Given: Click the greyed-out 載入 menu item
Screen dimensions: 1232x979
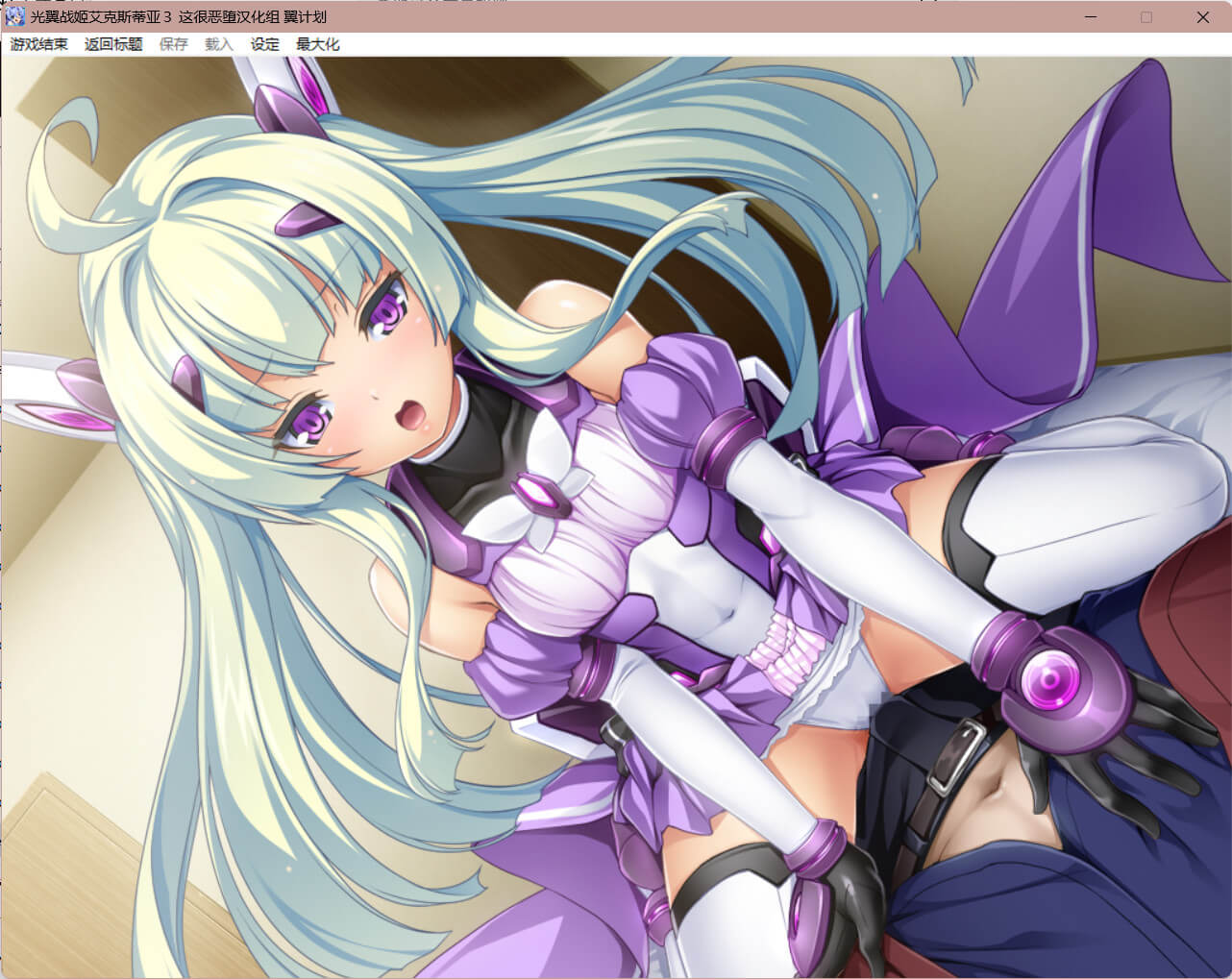Looking at the screenshot, I should (x=219, y=44).
